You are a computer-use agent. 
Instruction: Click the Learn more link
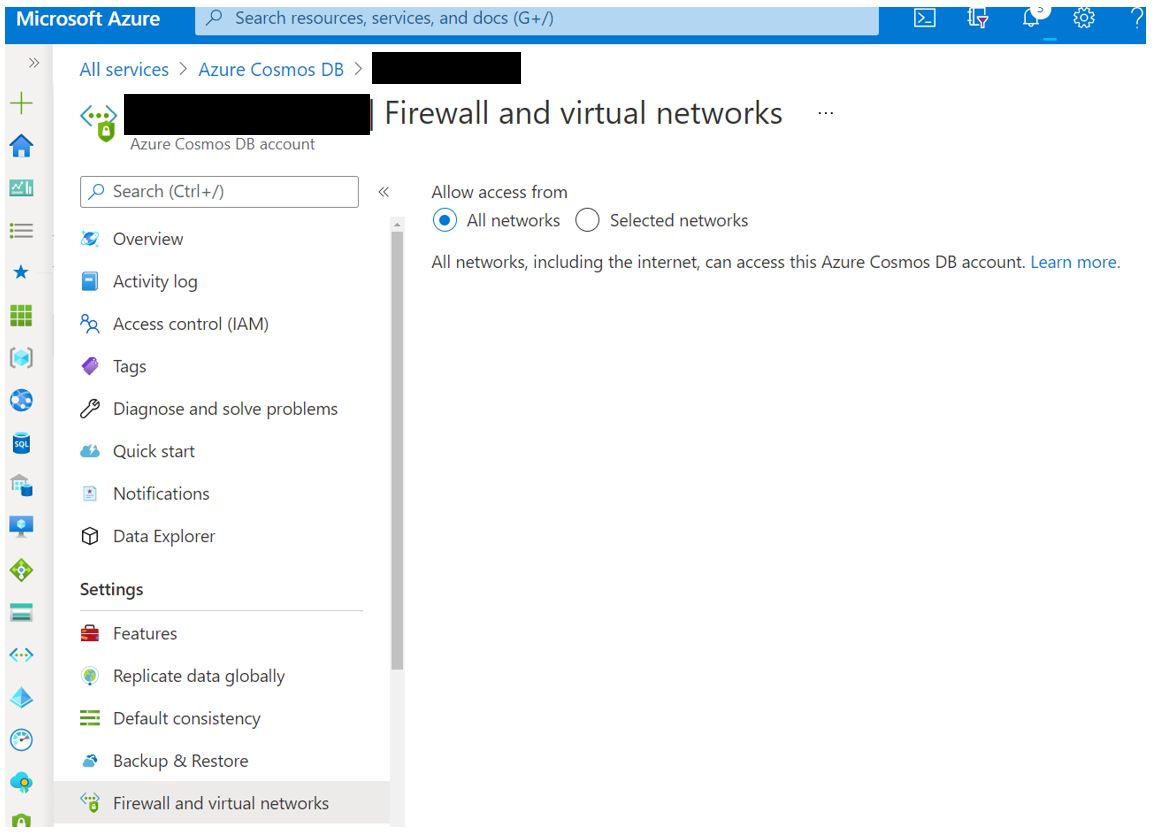(1075, 263)
